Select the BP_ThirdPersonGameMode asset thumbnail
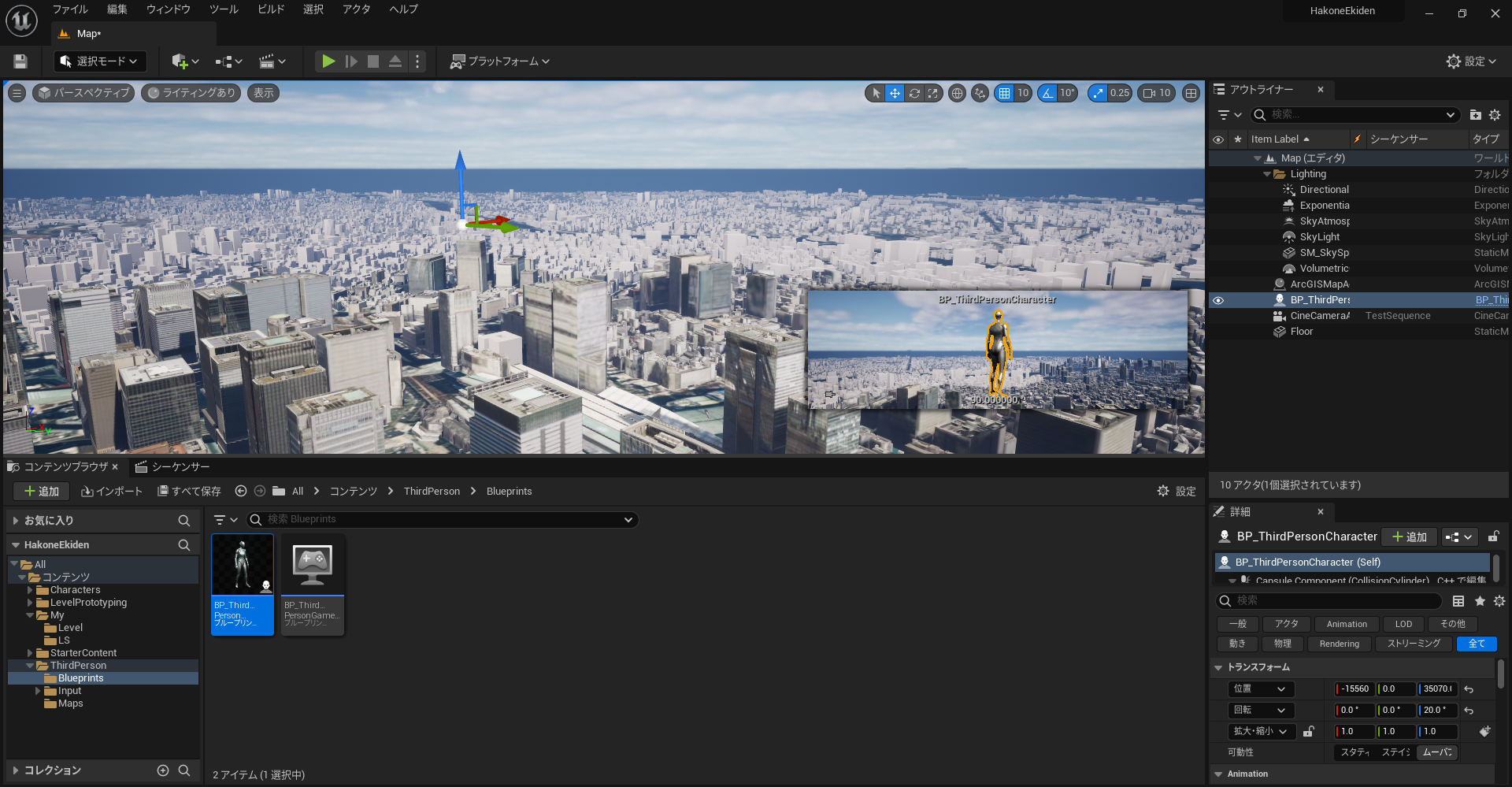The image size is (1512, 787). (x=313, y=585)
